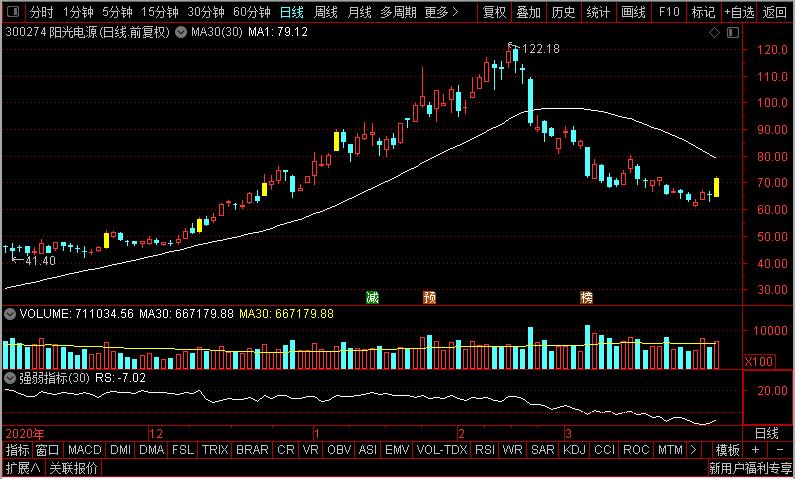795x479 pixels.
Task: Select the VOL-TDX indicator
Action: pos(442,450)
